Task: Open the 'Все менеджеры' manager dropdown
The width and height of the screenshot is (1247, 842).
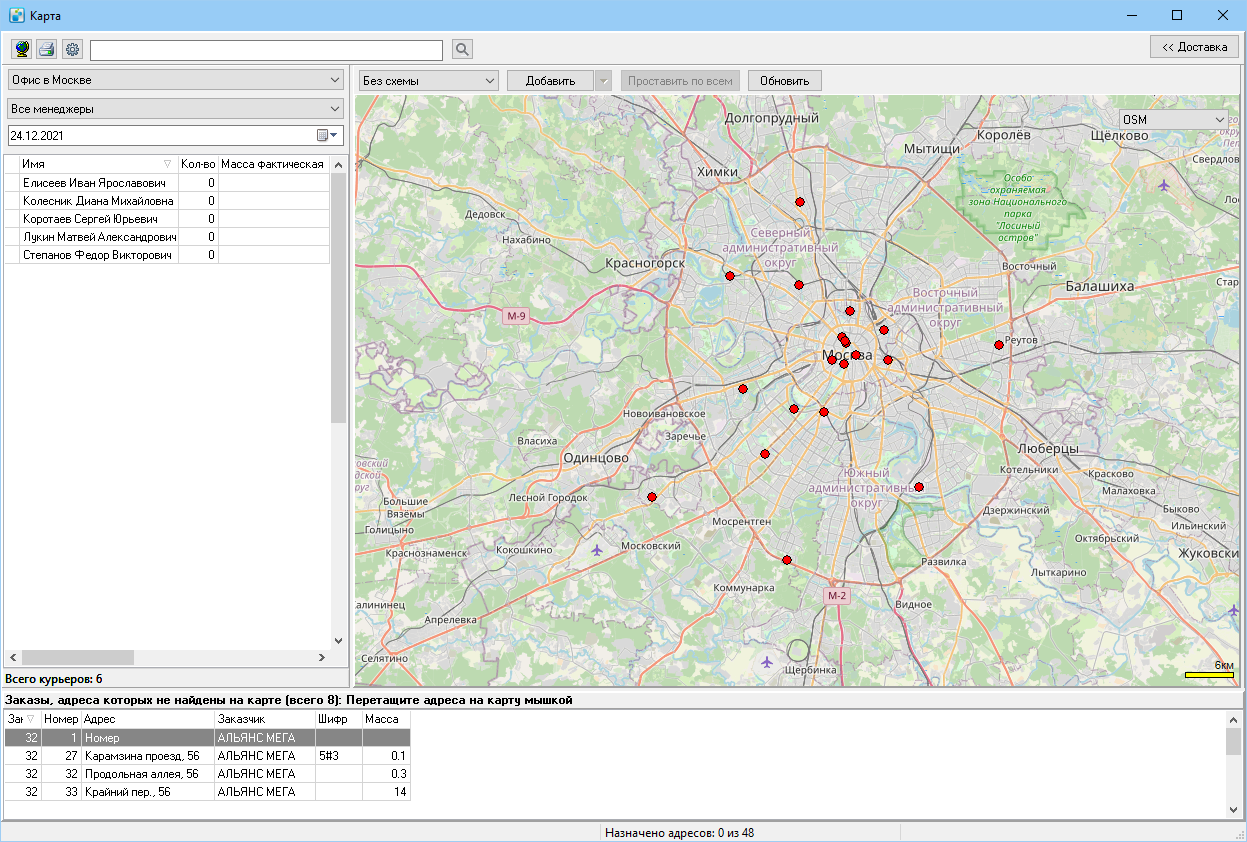Action: coord(176,108)
